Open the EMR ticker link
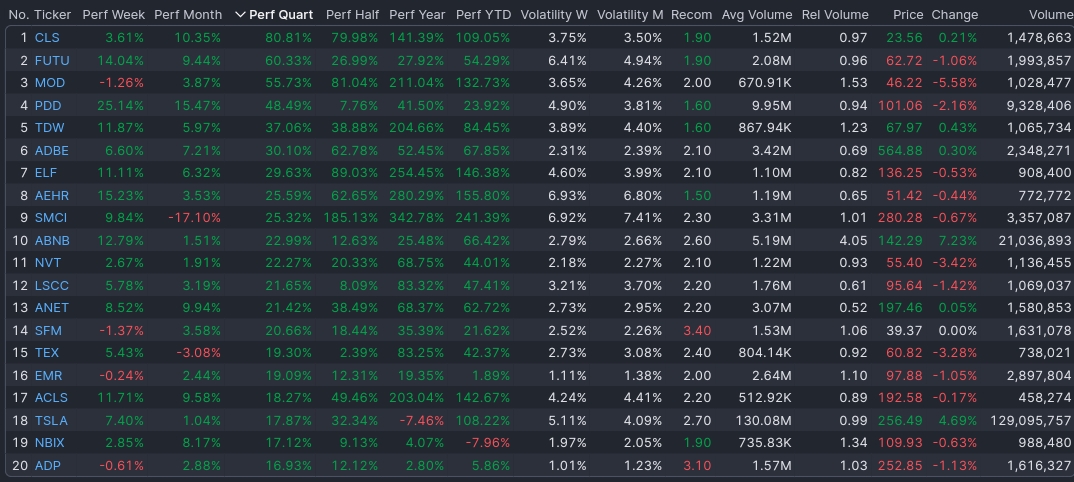Screen dimensions: 1074x482 point(48,375)
